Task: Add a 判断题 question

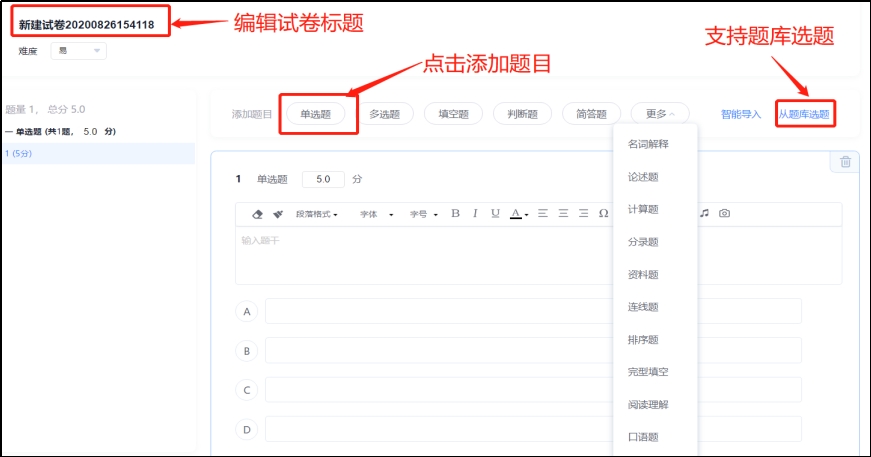Action: (x=522, y=114)
